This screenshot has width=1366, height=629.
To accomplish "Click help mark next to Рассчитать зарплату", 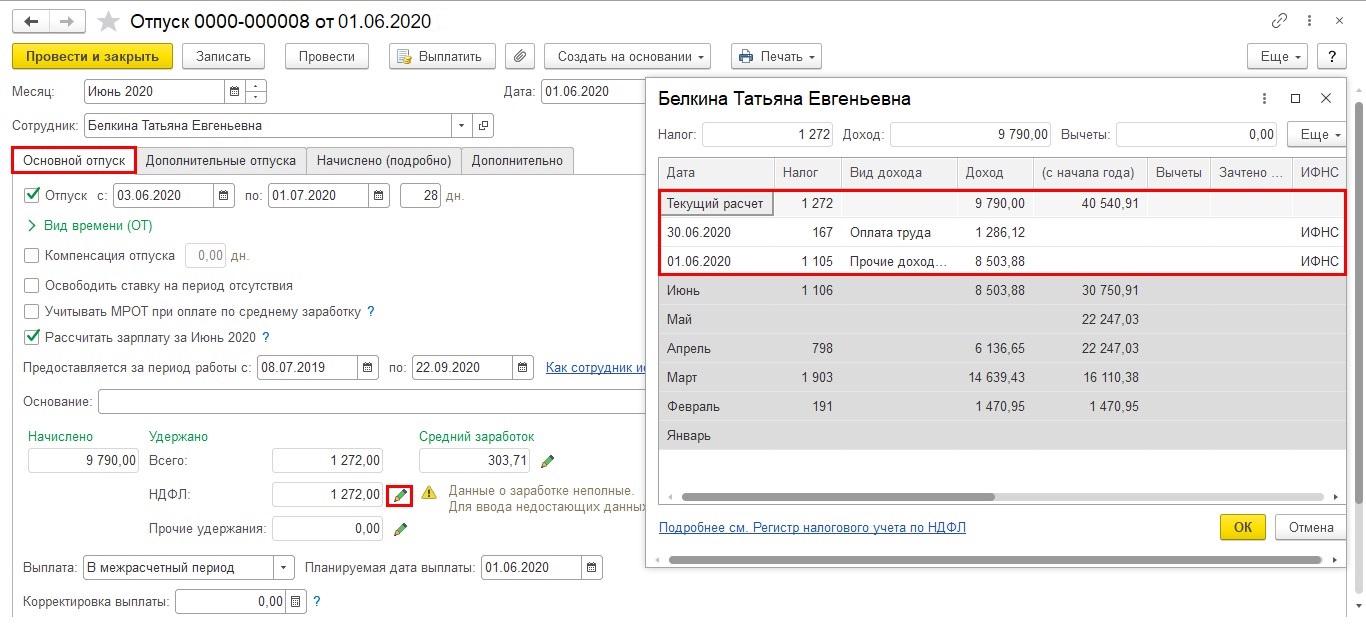I will pyautogui.click(x=266, y=337).
